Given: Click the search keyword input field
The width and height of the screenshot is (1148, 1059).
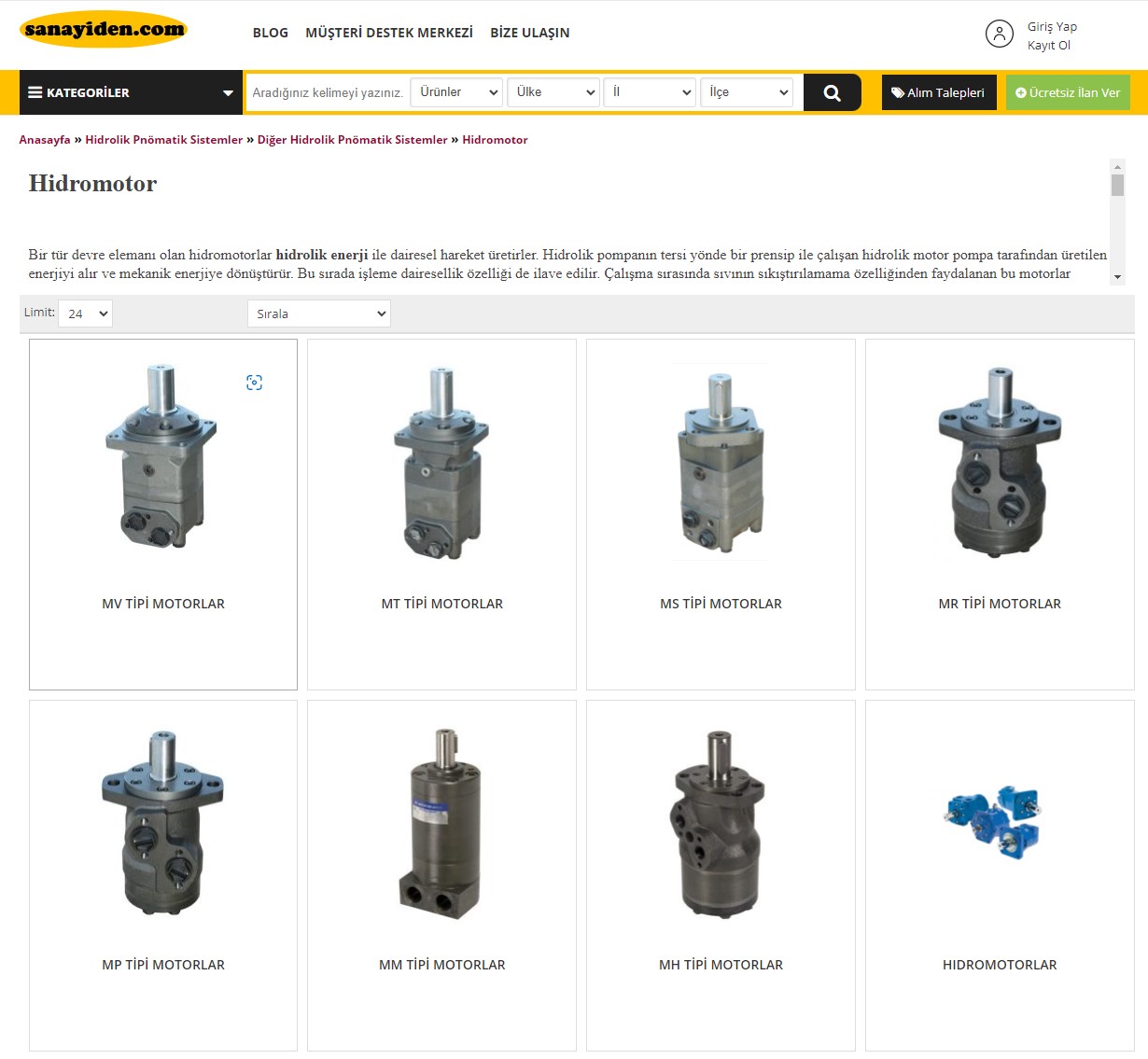Looking at the screenshot, I should (327, 92).
